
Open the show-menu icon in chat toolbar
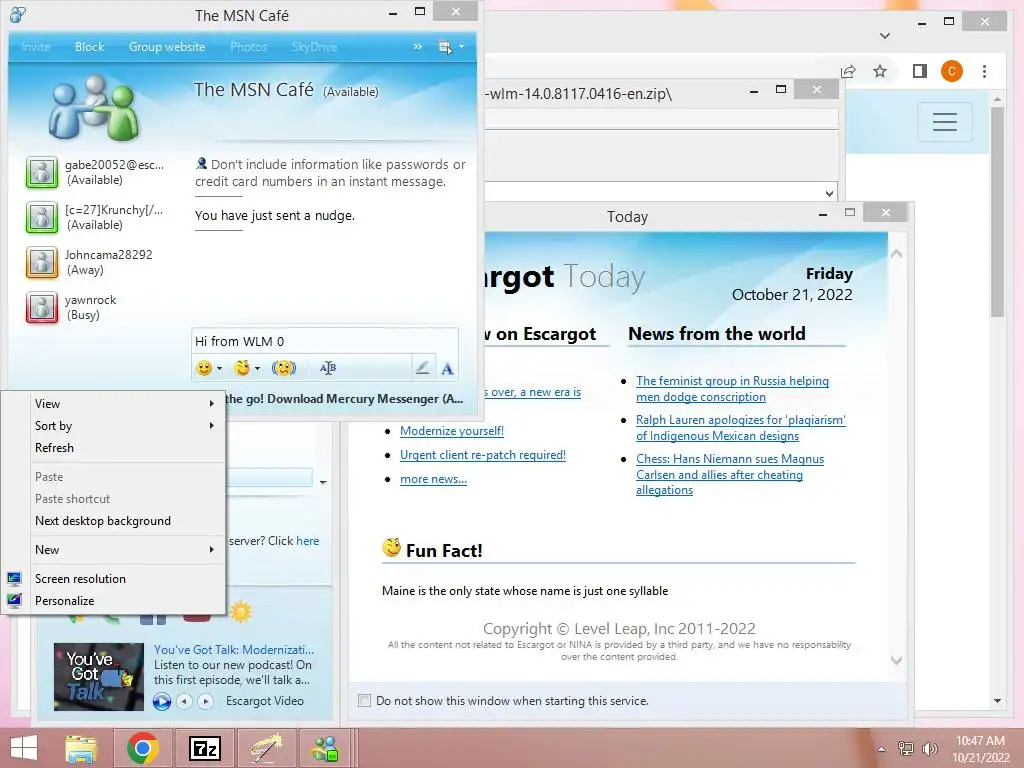445,47
